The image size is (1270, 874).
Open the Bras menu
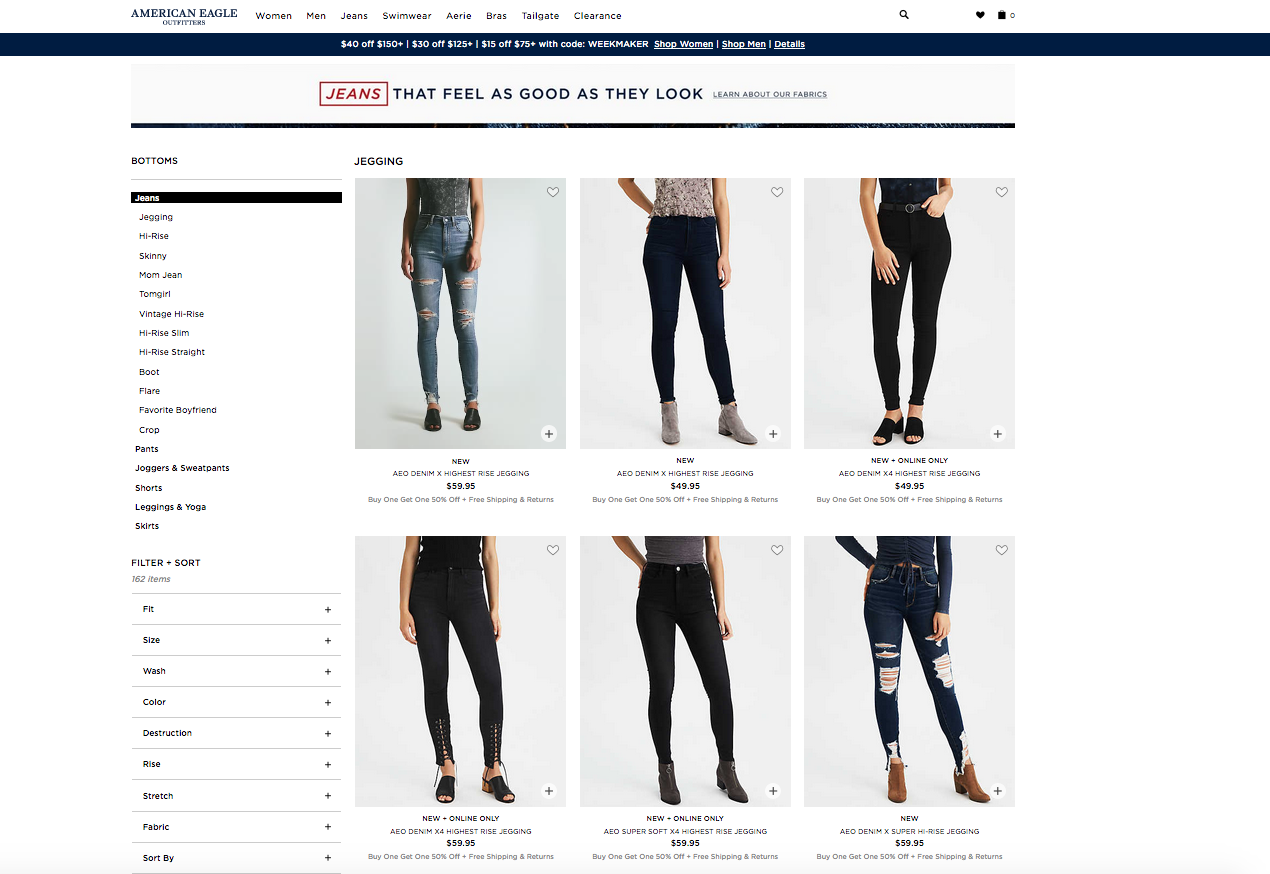(496, 16)
